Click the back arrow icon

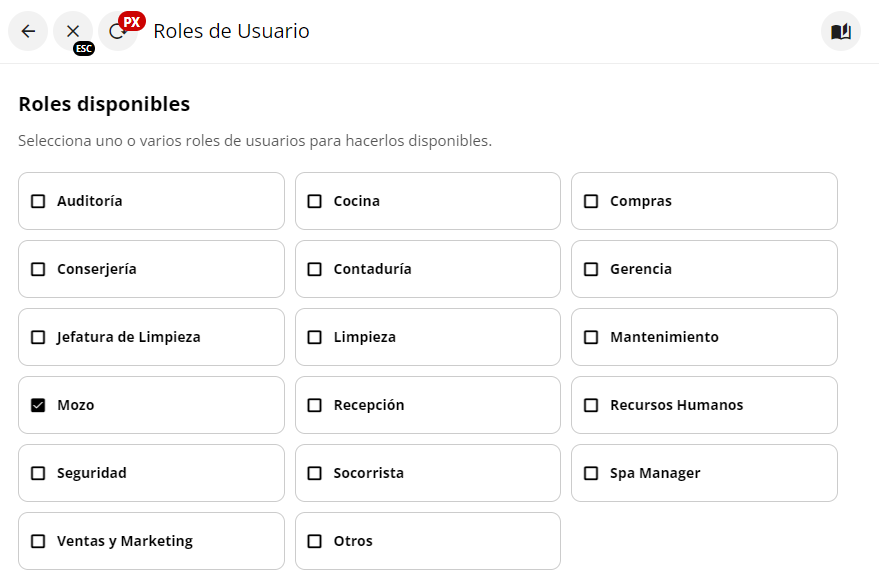tap(27, 31)
